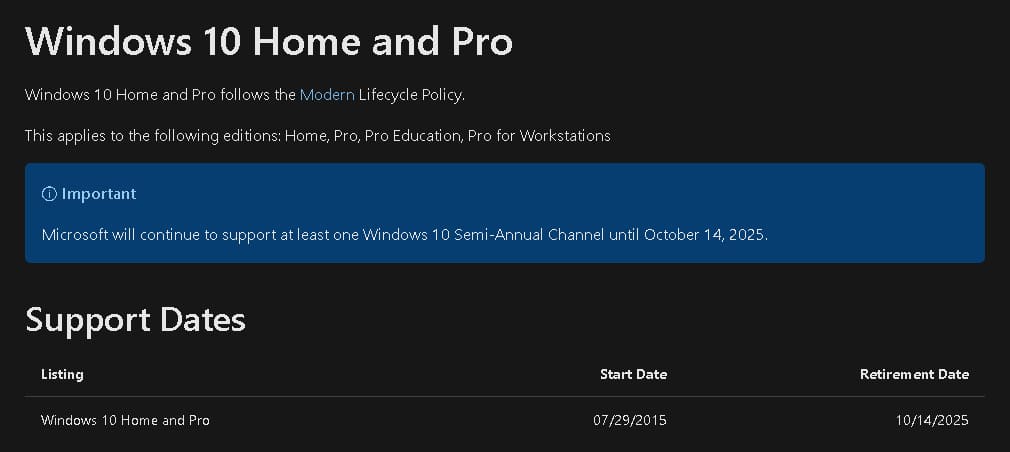
Task: Select the Windows 10 Home and Pro table row
Action: [x=504, y=420]
